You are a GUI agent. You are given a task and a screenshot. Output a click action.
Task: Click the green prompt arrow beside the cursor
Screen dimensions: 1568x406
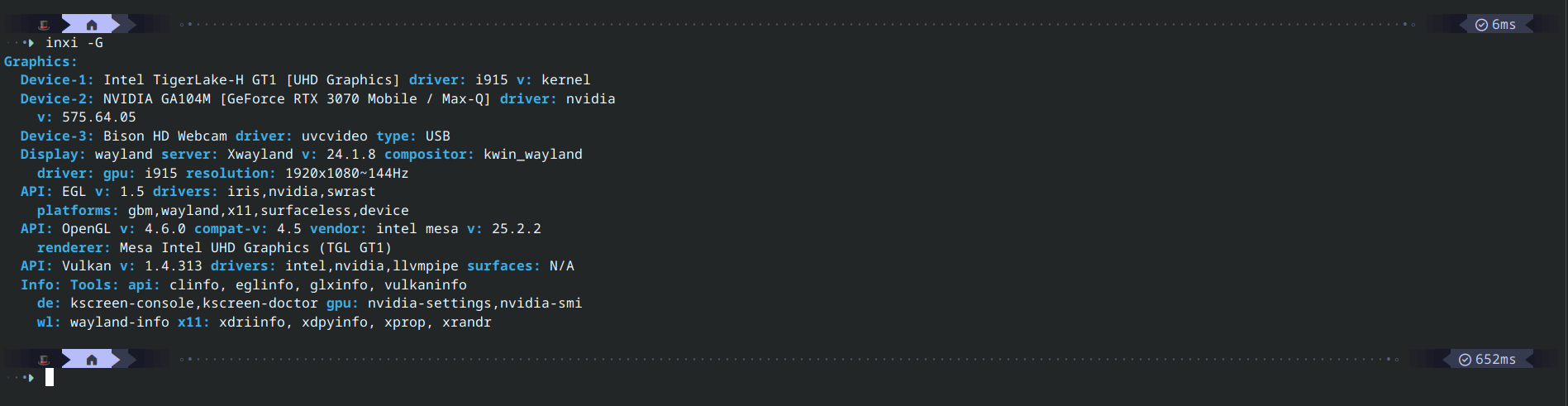point(31,378)
